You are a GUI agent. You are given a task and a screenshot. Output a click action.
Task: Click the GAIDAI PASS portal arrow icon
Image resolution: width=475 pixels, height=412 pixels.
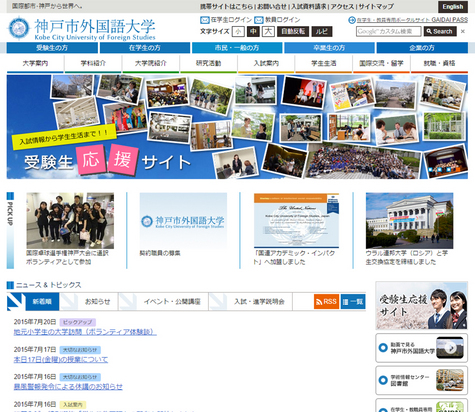point(352,20)
